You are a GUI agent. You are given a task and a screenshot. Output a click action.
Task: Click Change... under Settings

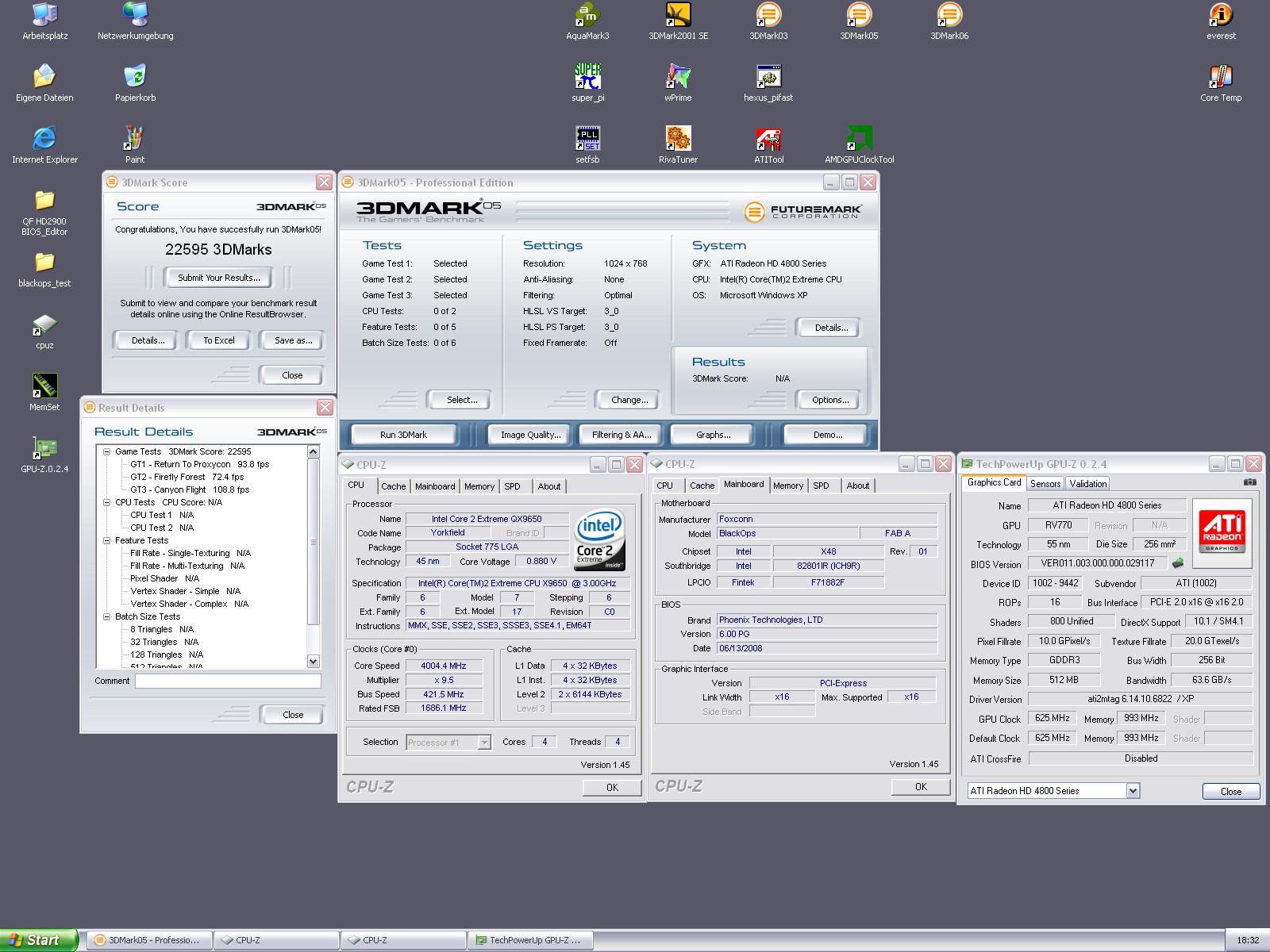629,400
